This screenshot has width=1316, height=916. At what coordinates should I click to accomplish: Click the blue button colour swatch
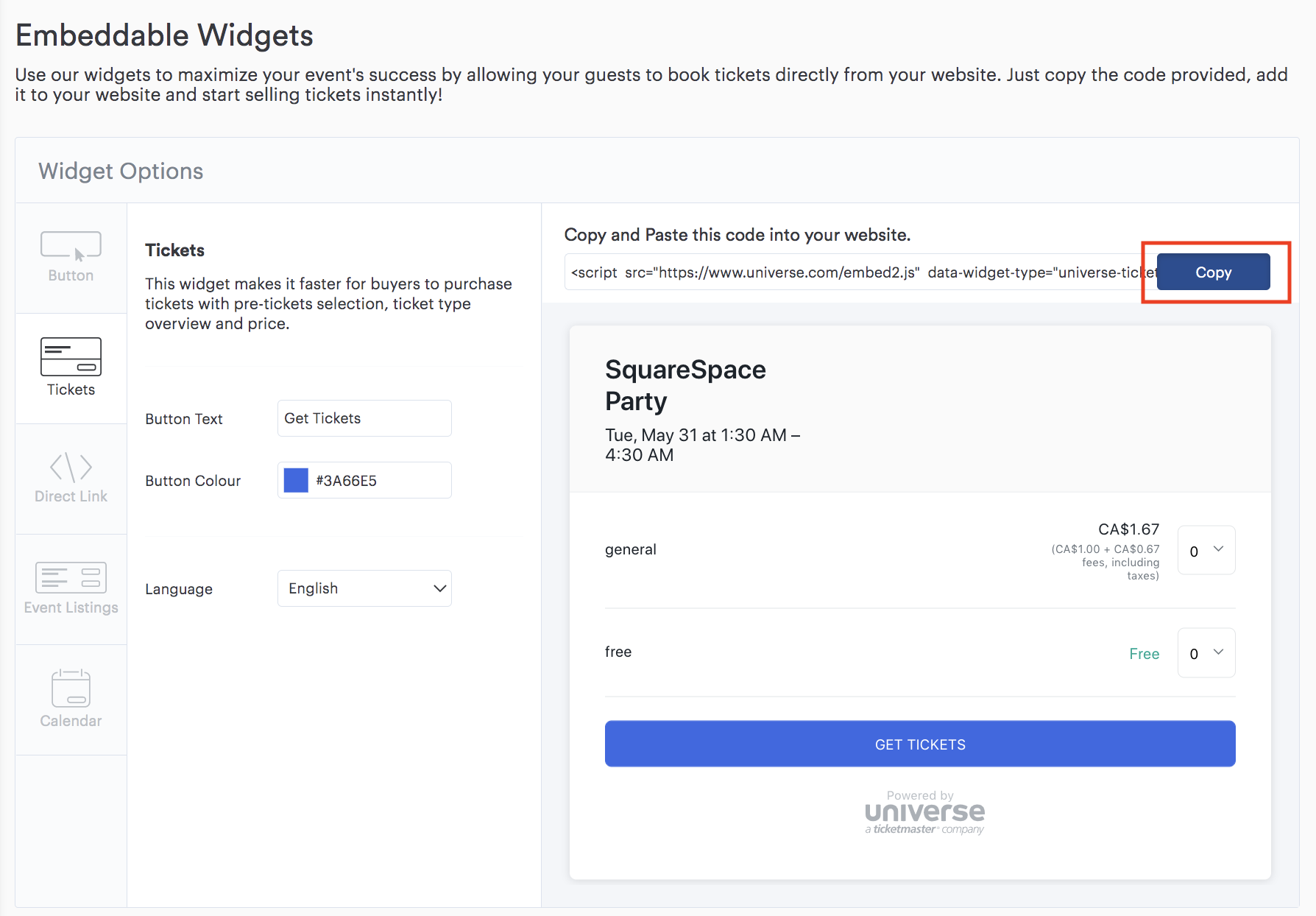pyautogui.click(x=296, y=480)
